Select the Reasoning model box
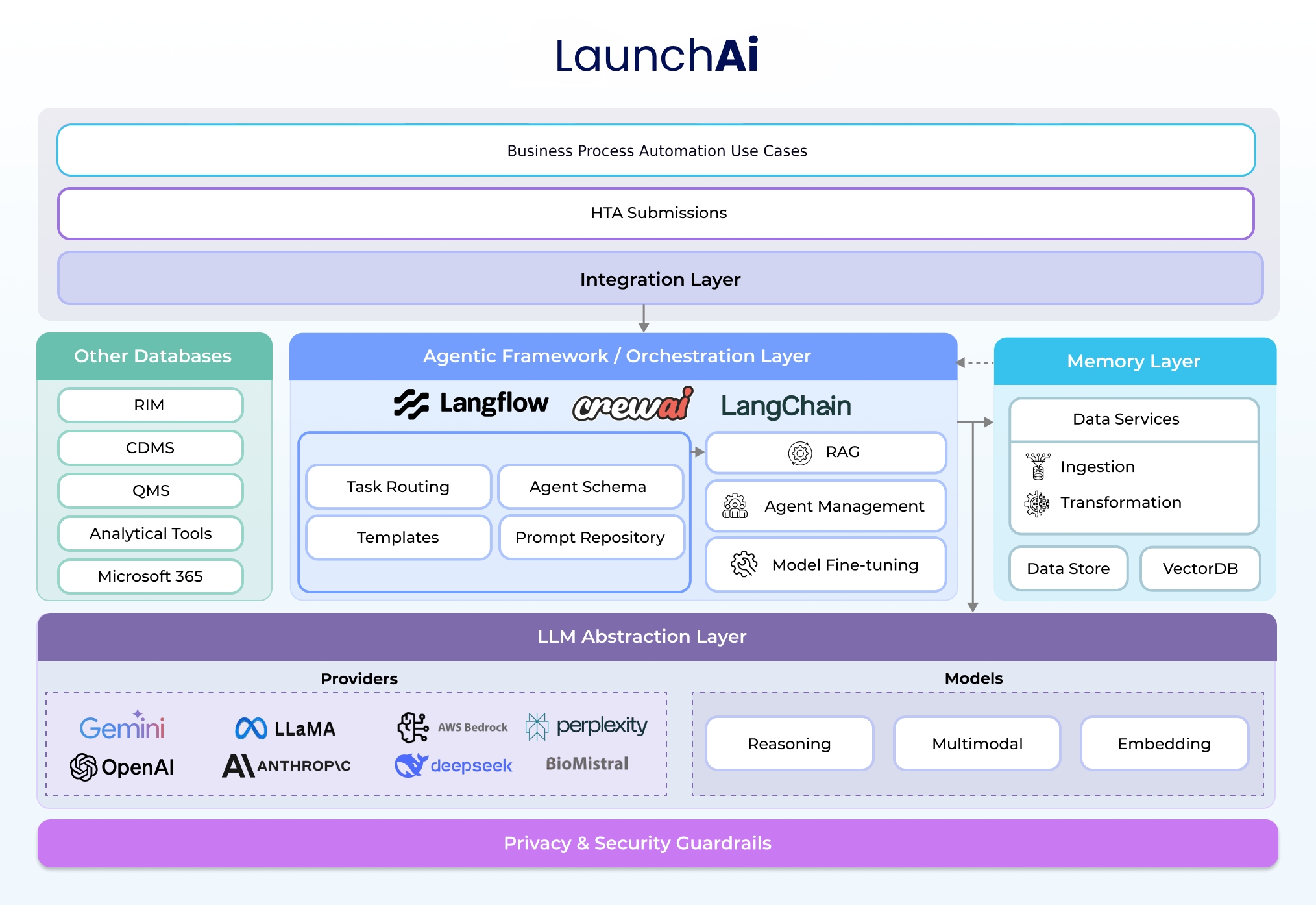The image size is (1316, 905). click(x=789, y=743)
